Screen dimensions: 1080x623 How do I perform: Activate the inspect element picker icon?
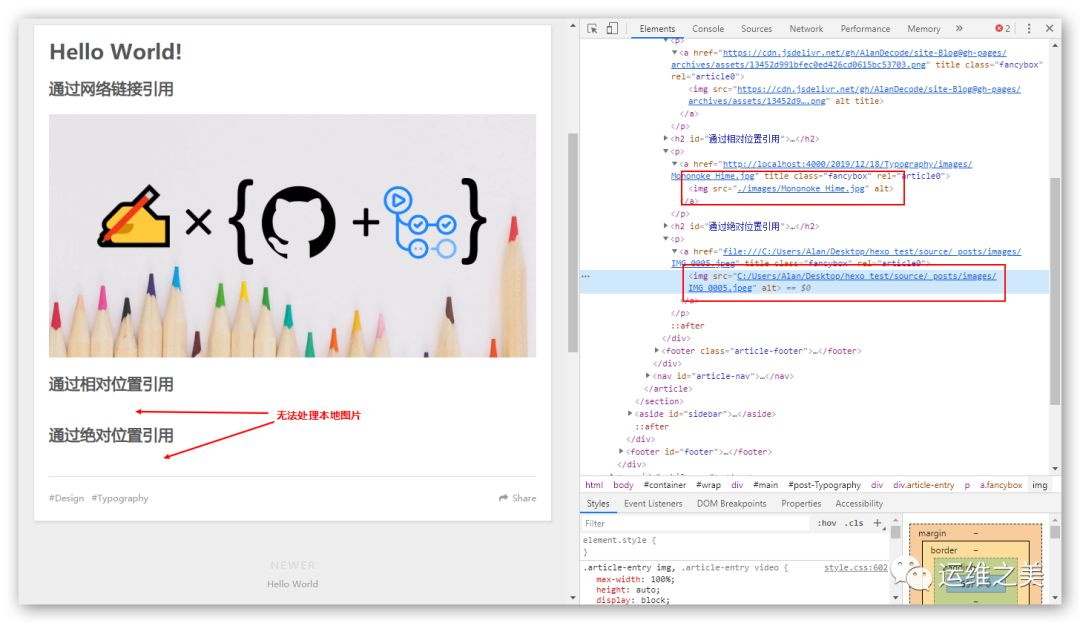point(592,28)
